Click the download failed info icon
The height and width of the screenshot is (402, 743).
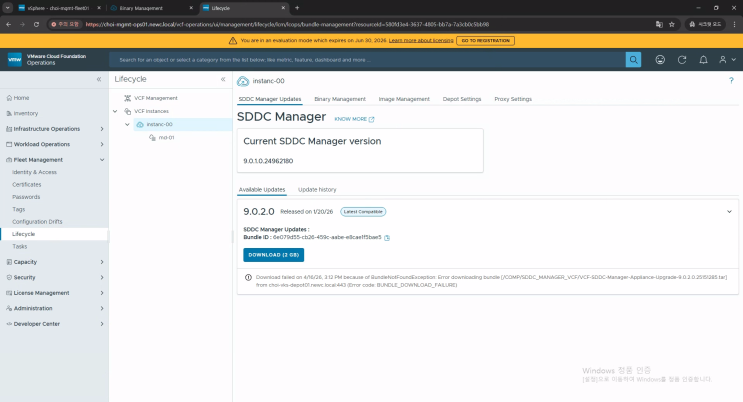coord(248,277)
